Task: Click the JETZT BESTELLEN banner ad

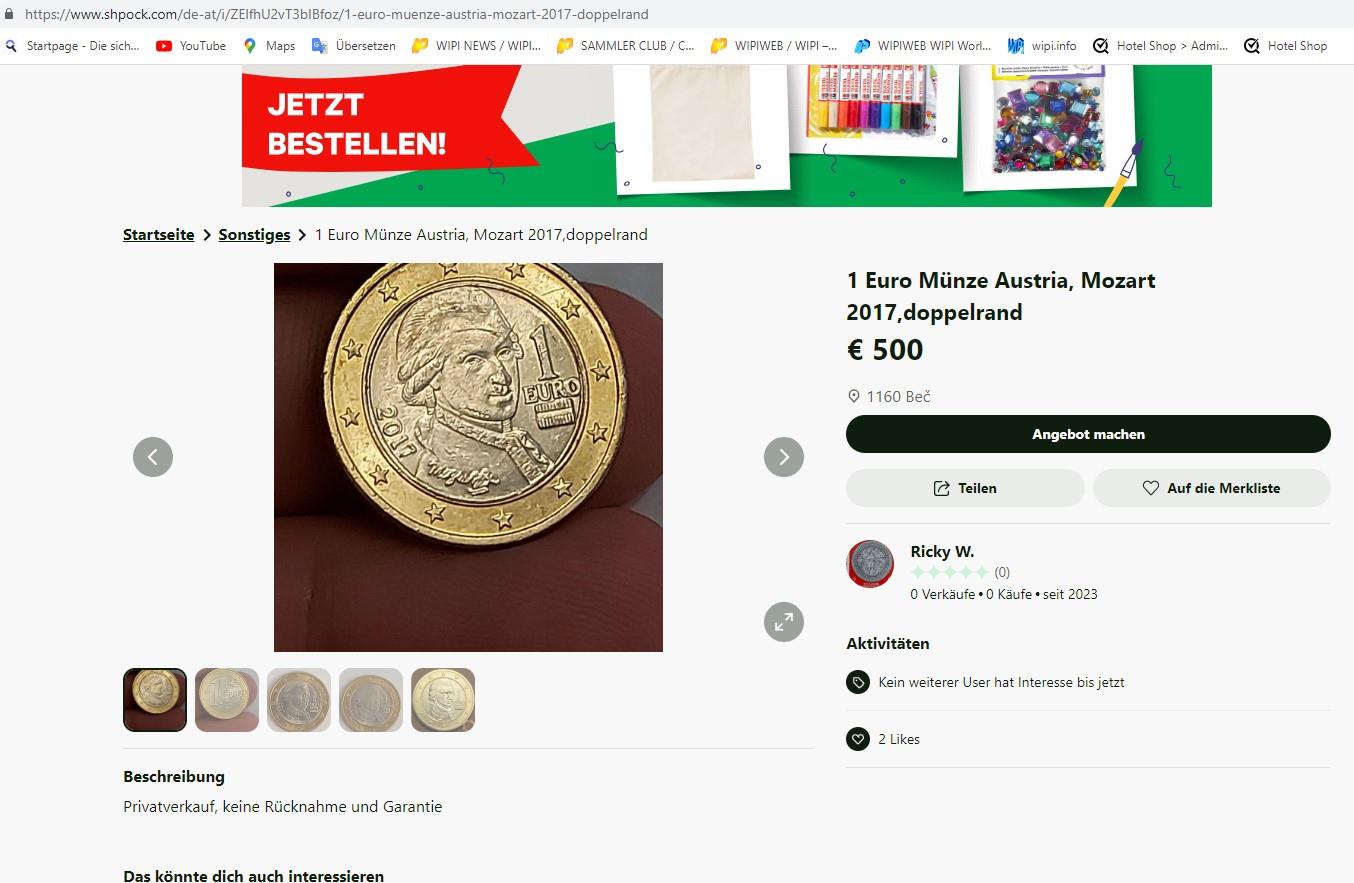Action: pos(727,136)
